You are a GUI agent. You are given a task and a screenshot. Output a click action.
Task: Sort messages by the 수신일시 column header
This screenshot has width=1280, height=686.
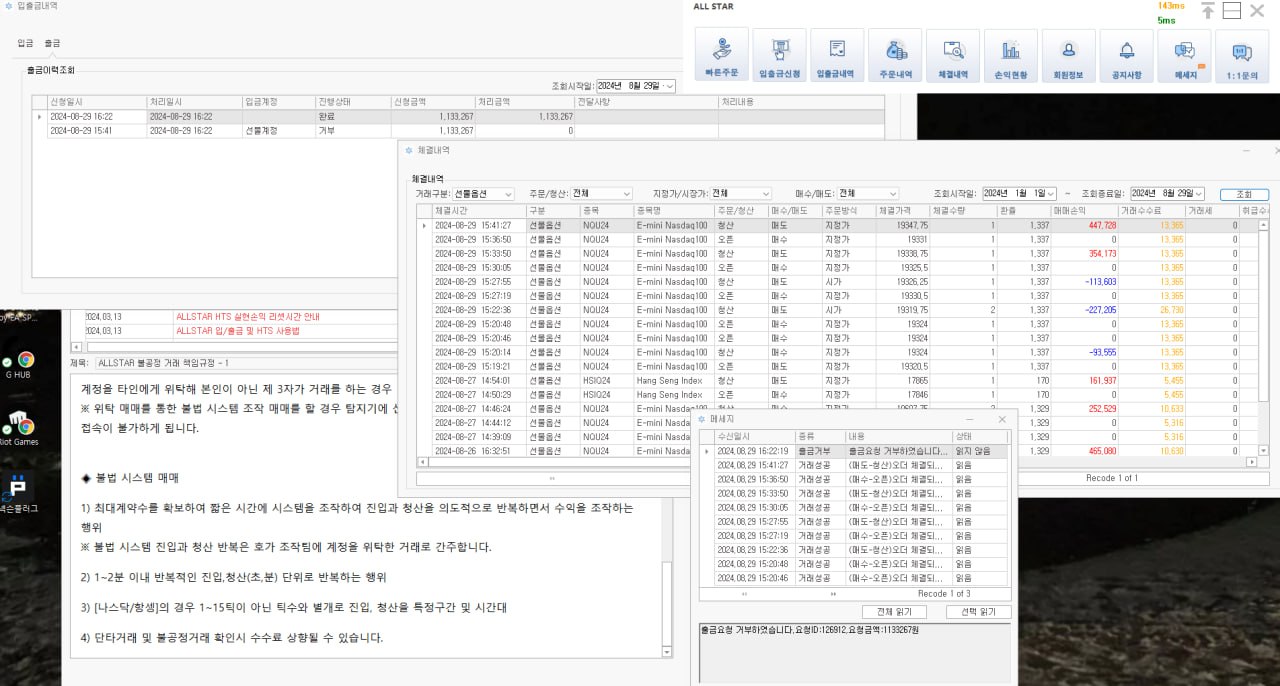click(755, 437)
